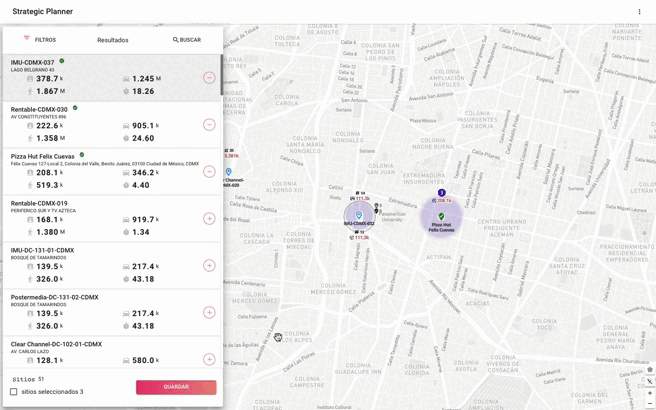Select the Pizza Hut Felix Cuevas map marker
Image resolution: width=656 pixels, height=410 pixels.
click(441, 216)
